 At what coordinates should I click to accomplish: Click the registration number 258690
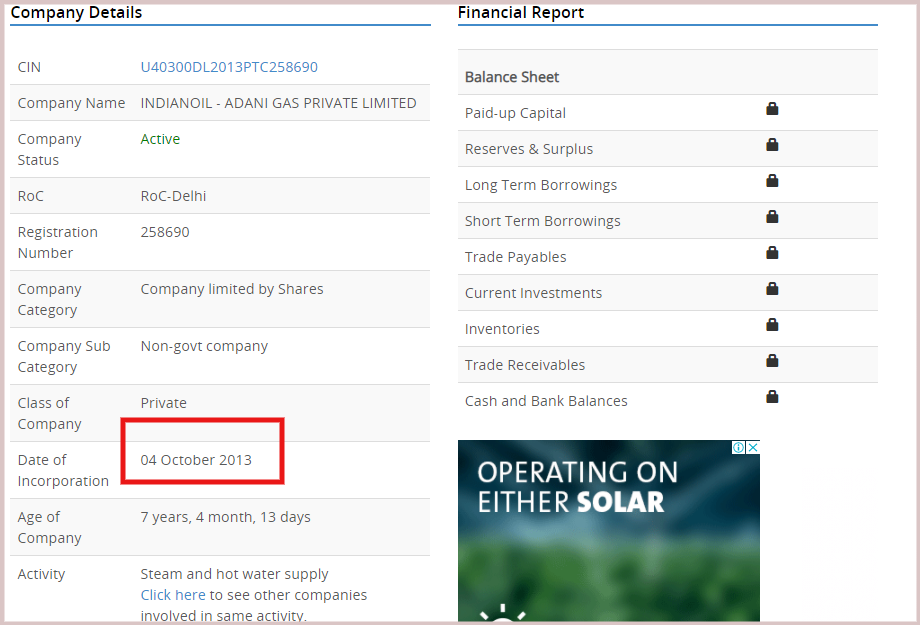pos(165,232)
